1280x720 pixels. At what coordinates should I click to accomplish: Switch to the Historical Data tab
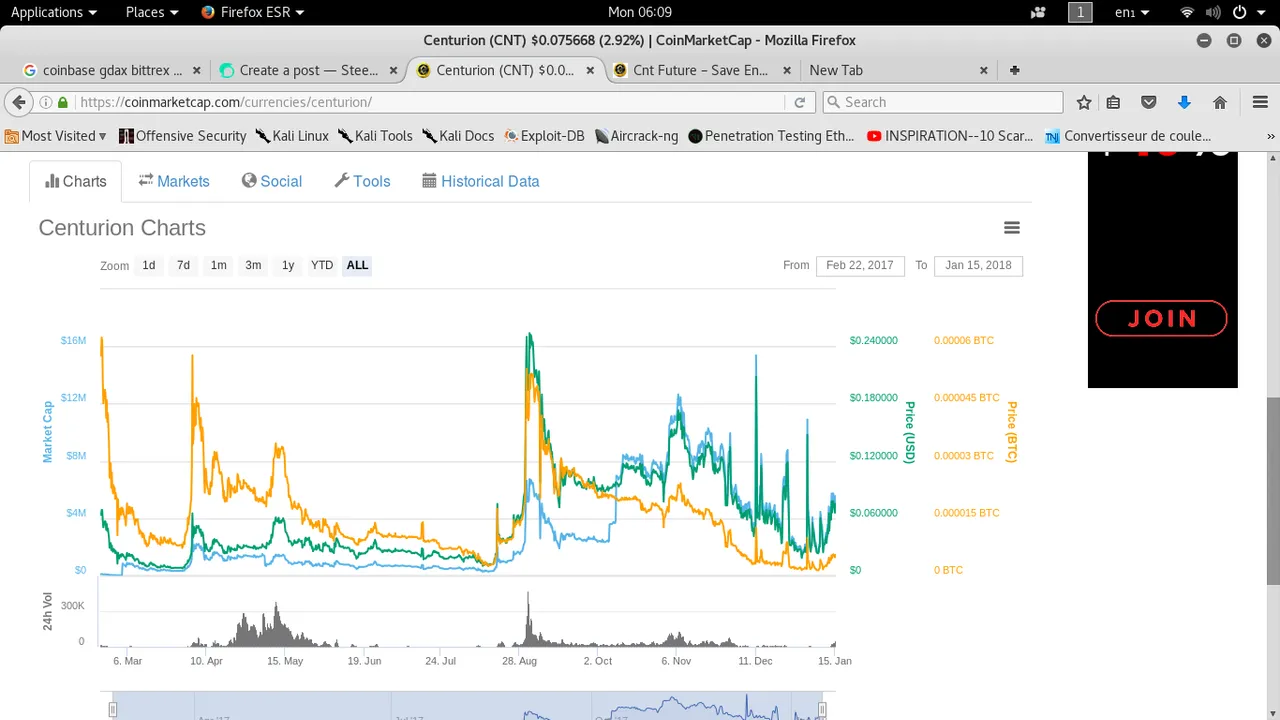coord(481,181)
